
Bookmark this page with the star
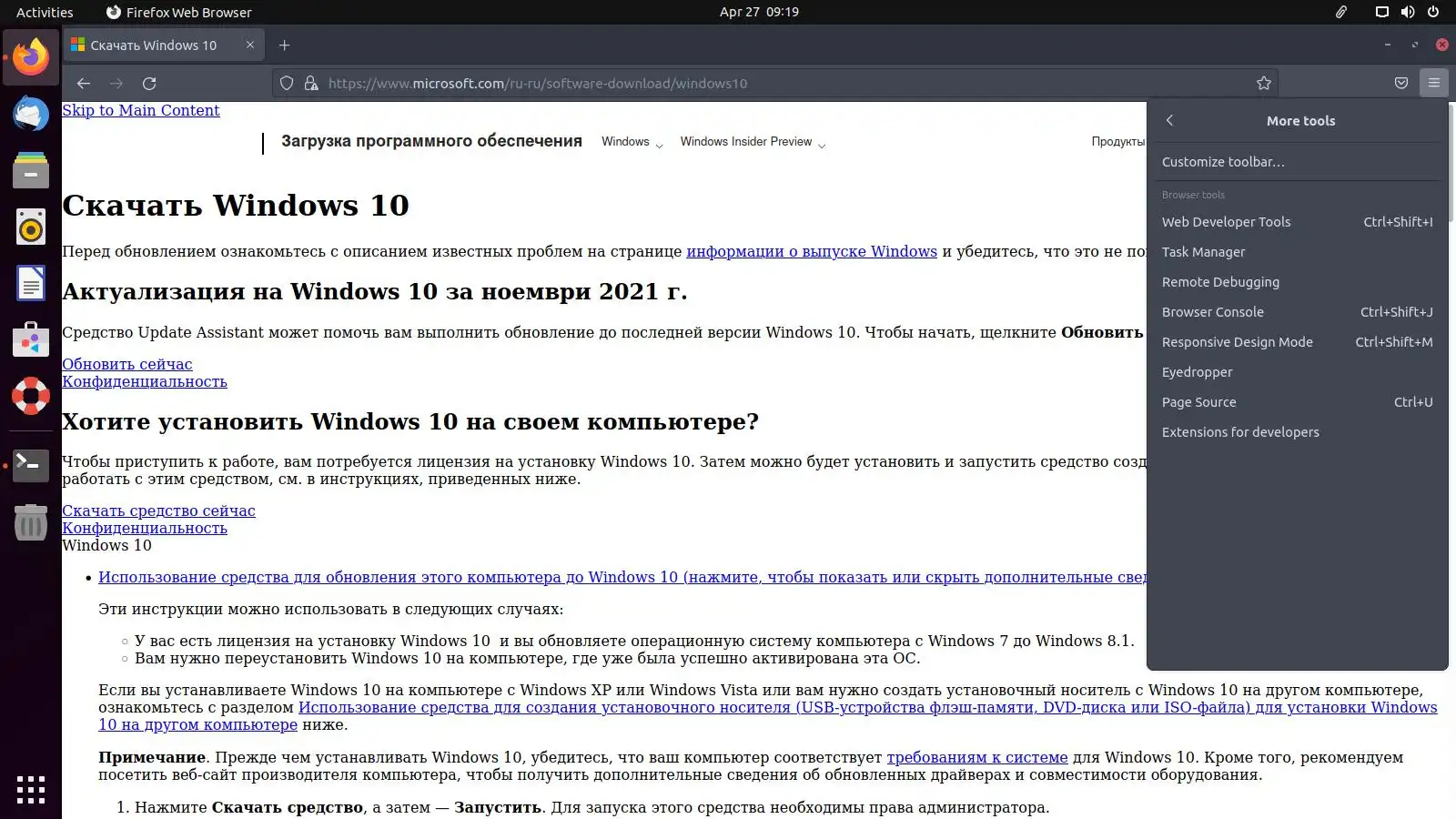click(1264, 83)
